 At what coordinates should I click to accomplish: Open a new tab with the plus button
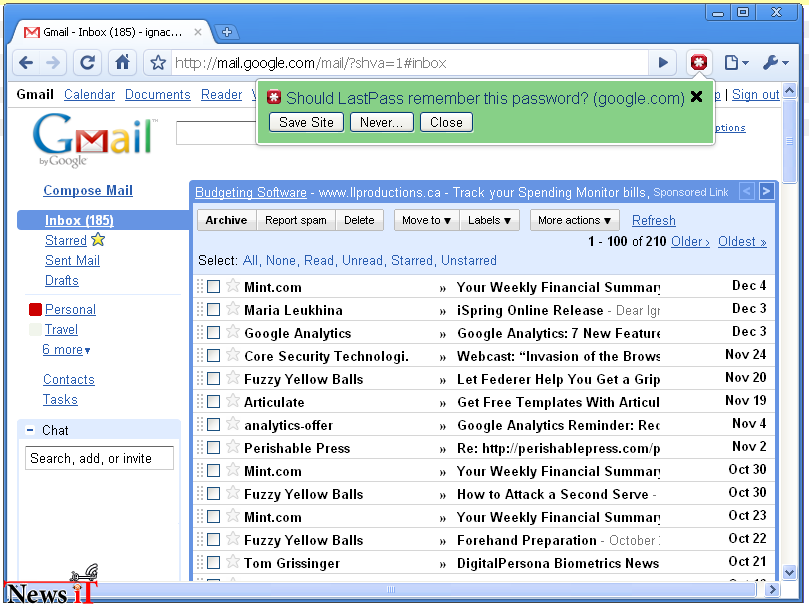(x=226, y=32)
